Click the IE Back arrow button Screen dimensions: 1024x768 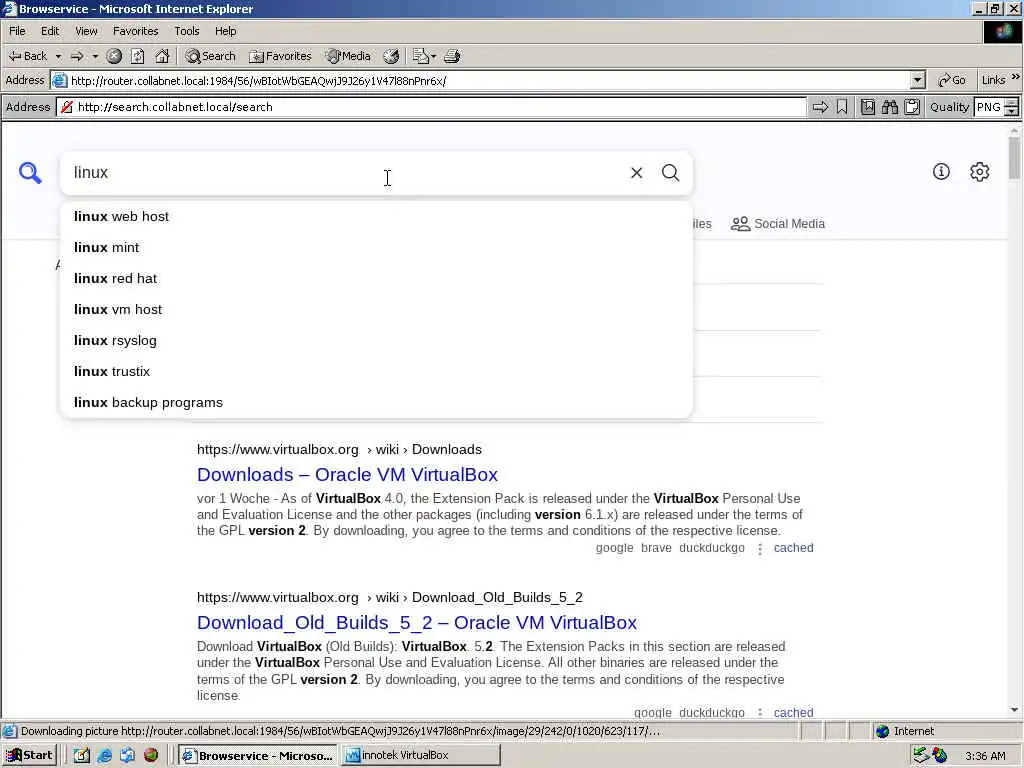click(27, 56)
